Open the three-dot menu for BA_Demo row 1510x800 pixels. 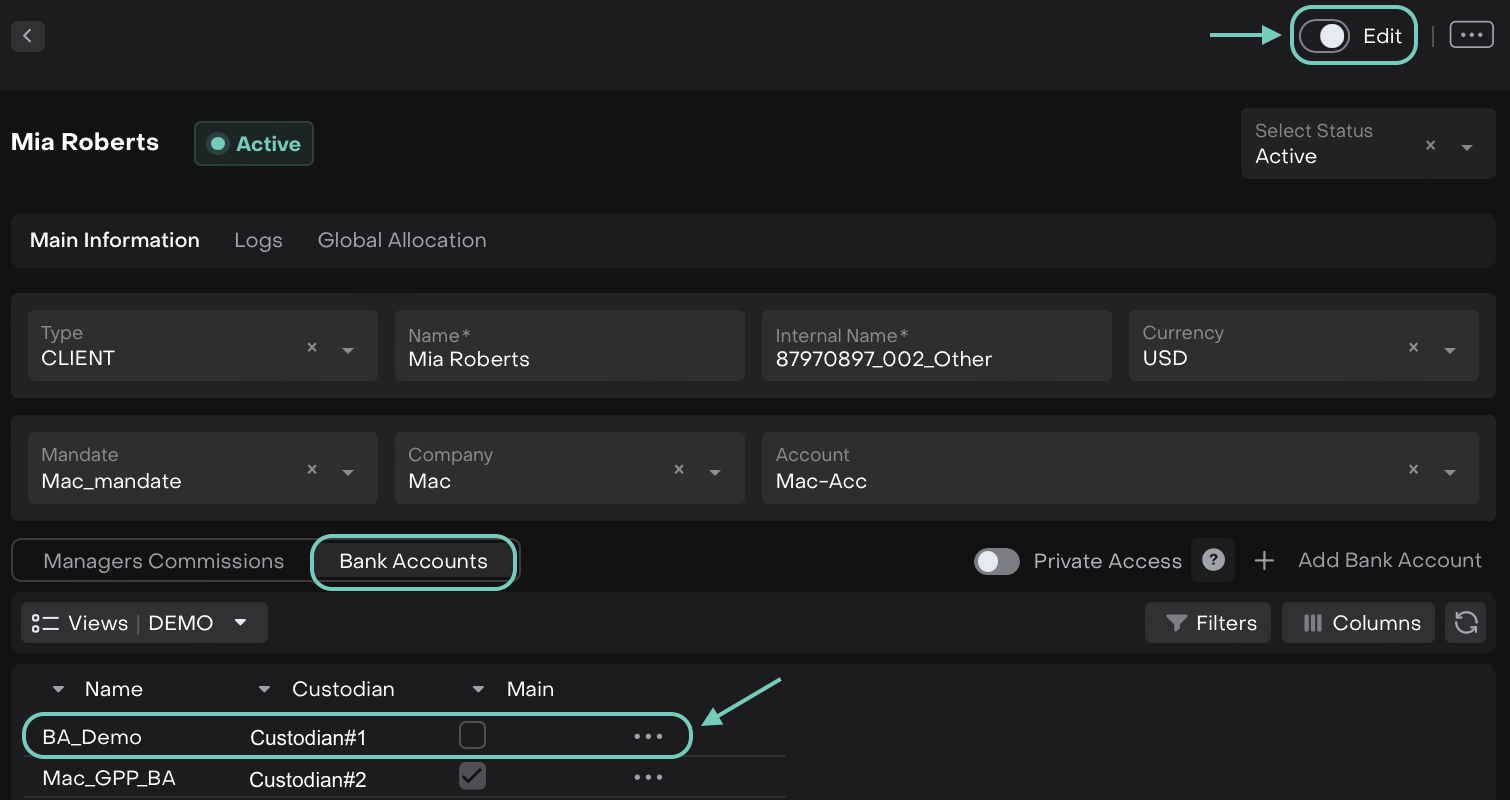(x=648, y=737)
